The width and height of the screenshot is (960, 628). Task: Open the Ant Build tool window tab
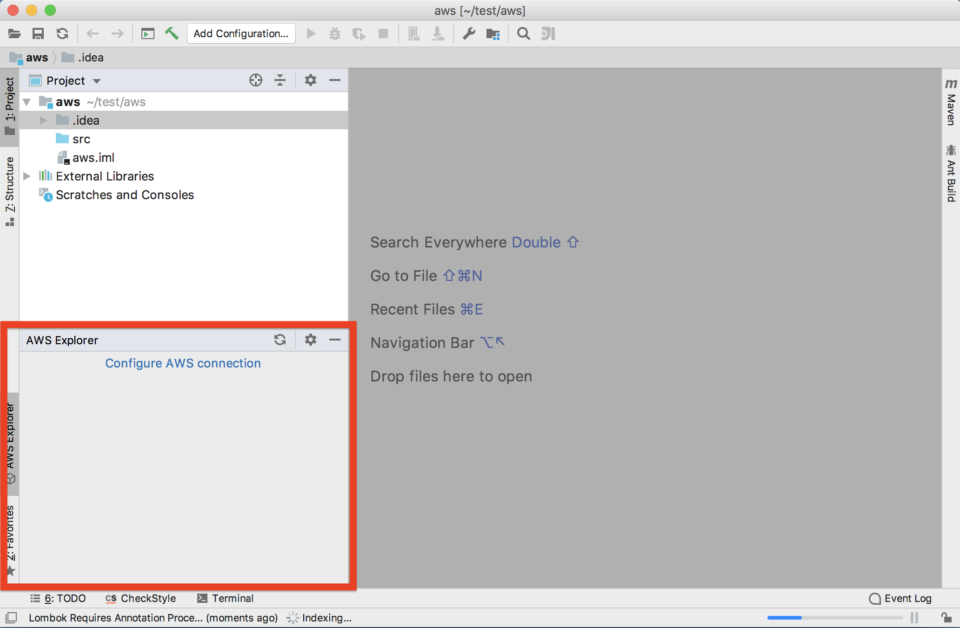pyautogui.click(x=951, y=173)
